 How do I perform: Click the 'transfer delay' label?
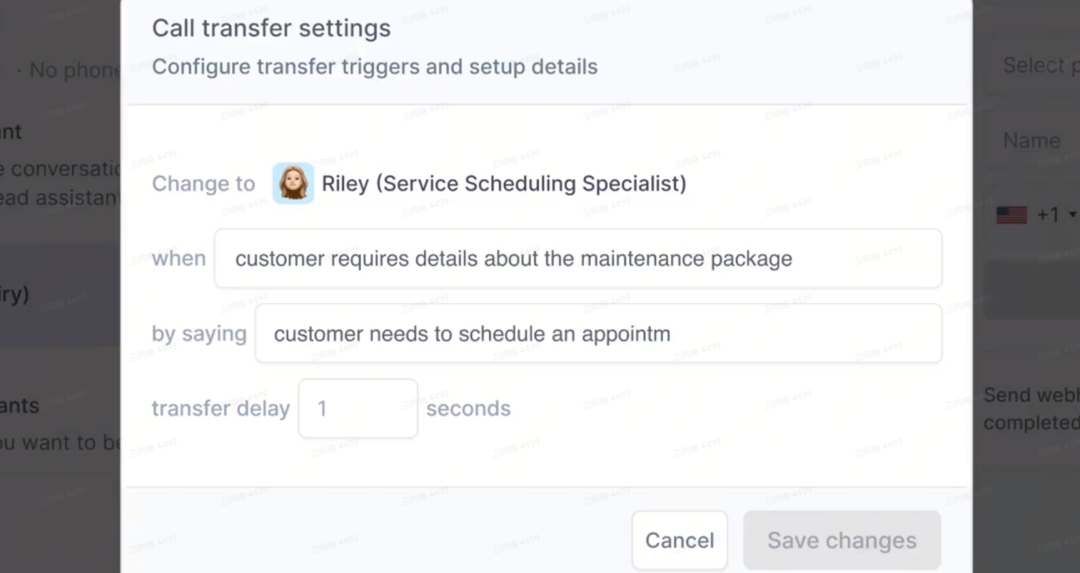220,408
